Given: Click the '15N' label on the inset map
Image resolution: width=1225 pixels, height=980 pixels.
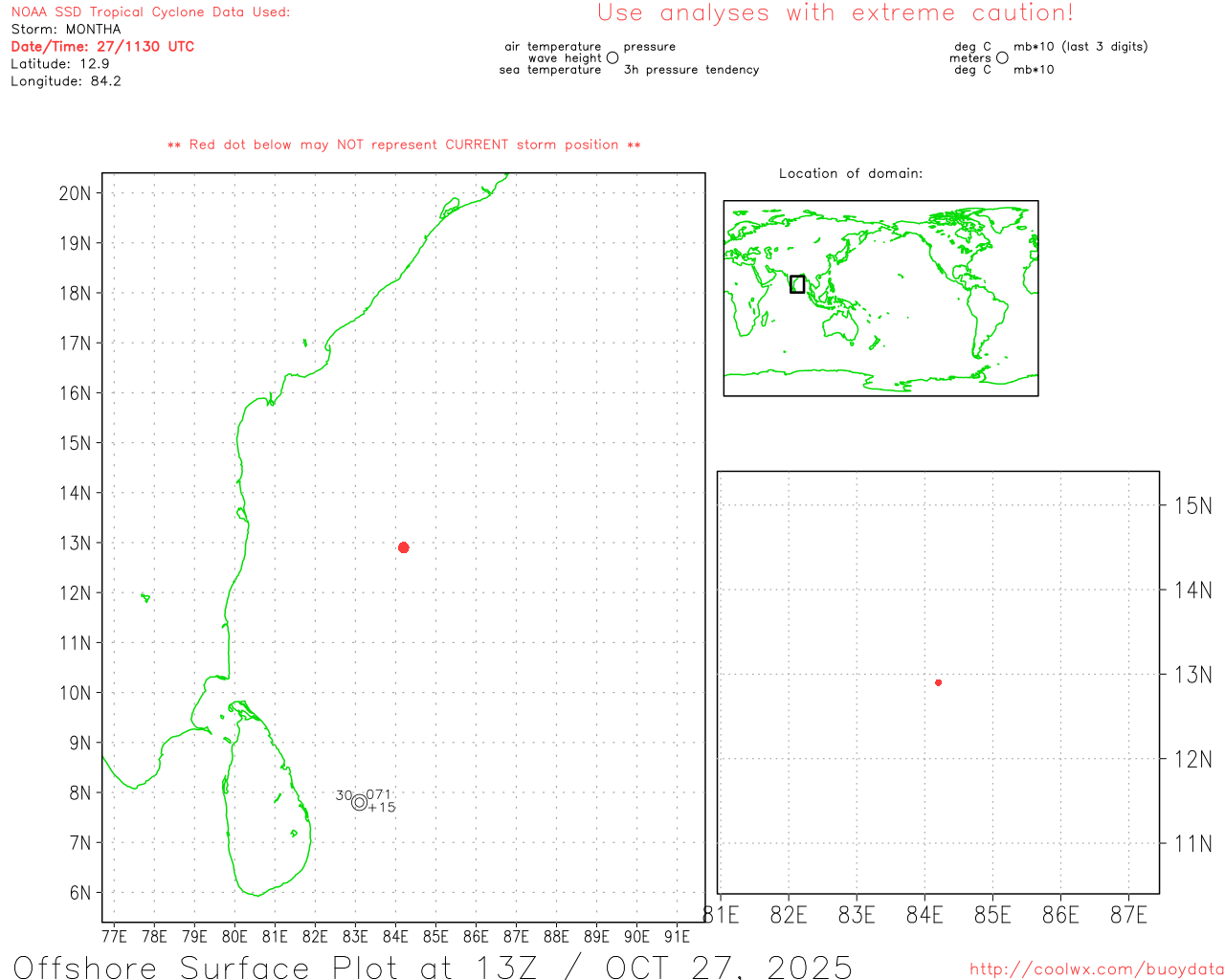Looking at the screenshot, I should (x=1192, y=505).
